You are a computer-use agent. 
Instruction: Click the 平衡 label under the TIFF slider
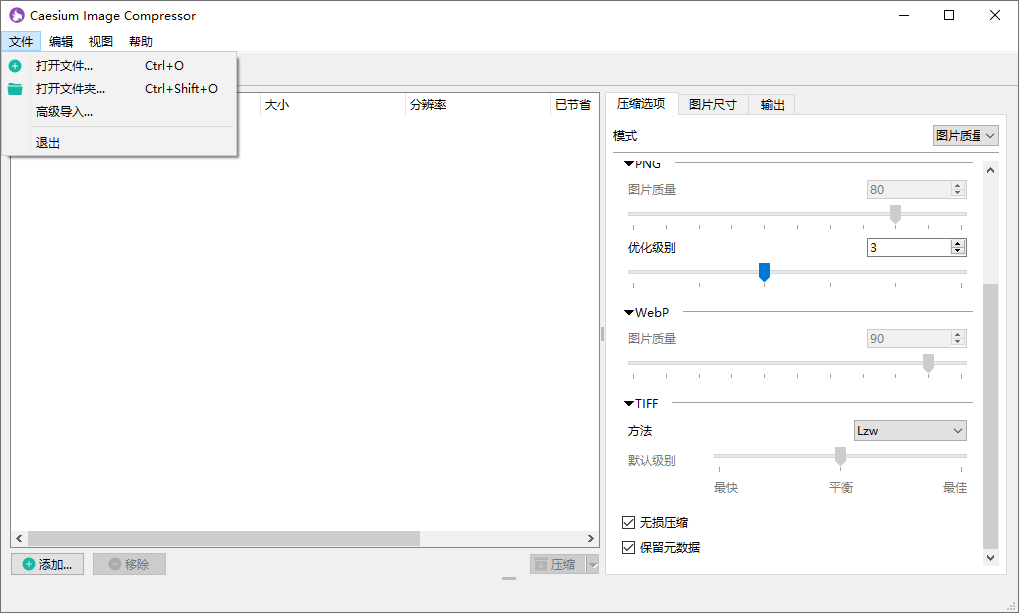(841, 488)
